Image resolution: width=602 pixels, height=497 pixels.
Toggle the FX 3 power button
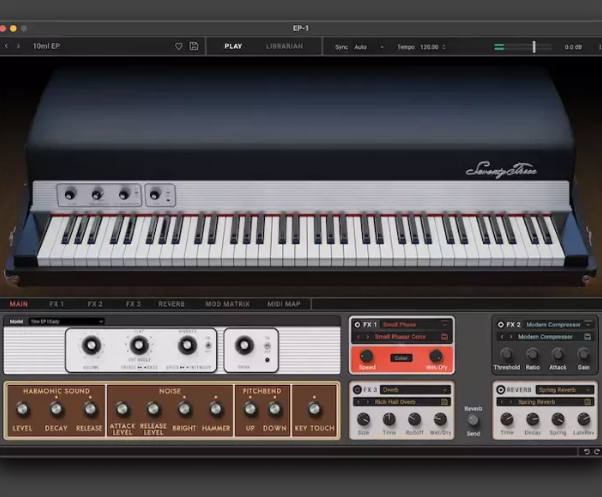pos(357,390)
